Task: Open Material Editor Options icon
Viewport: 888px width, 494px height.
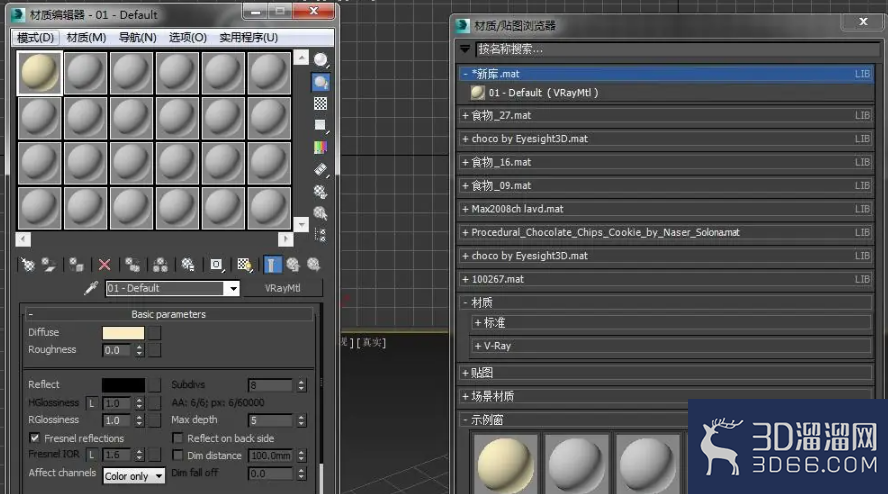Action: click(x=321, y=191)
